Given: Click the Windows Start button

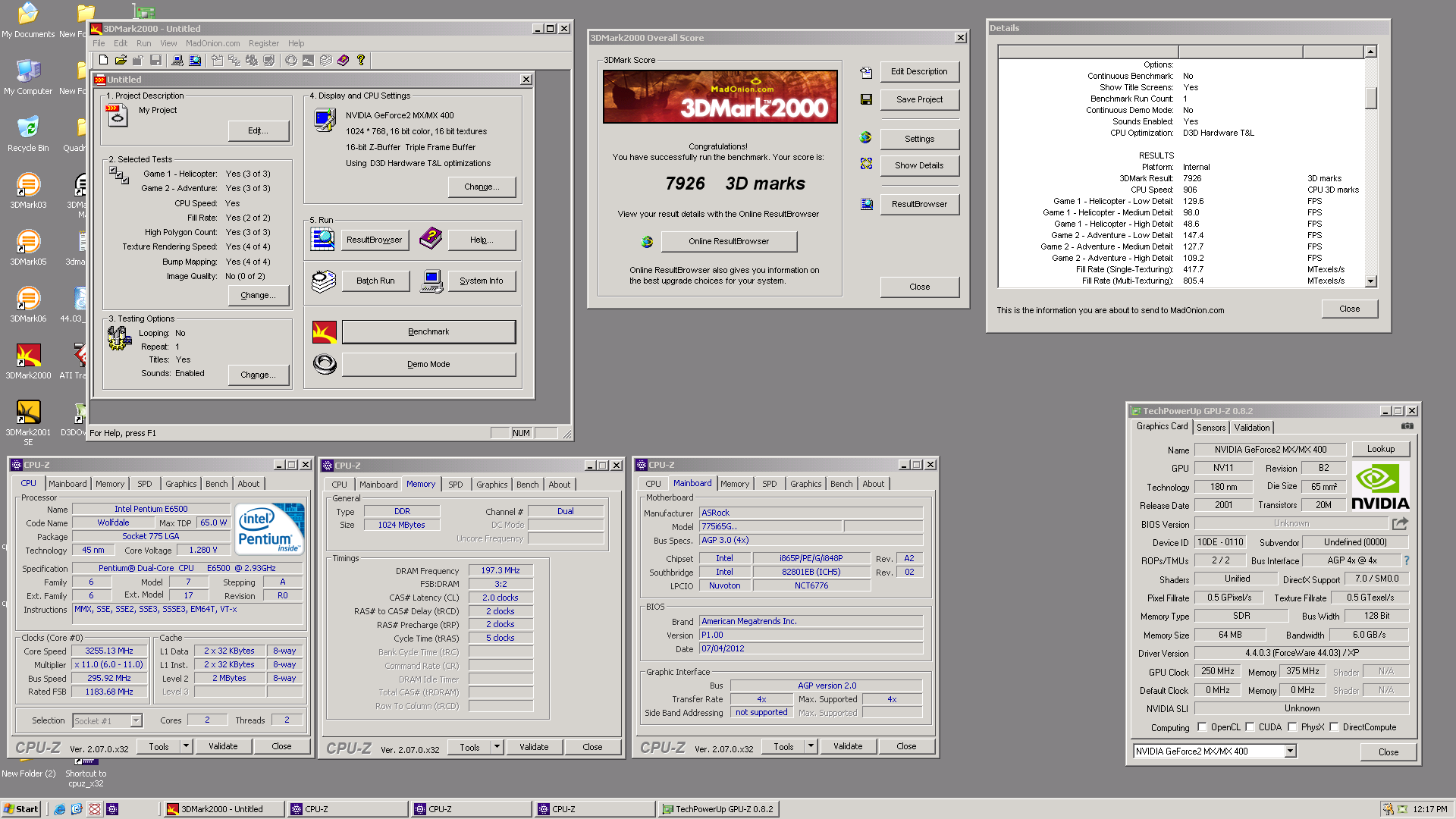Looking at the screenshot, I should click(21, 809).
